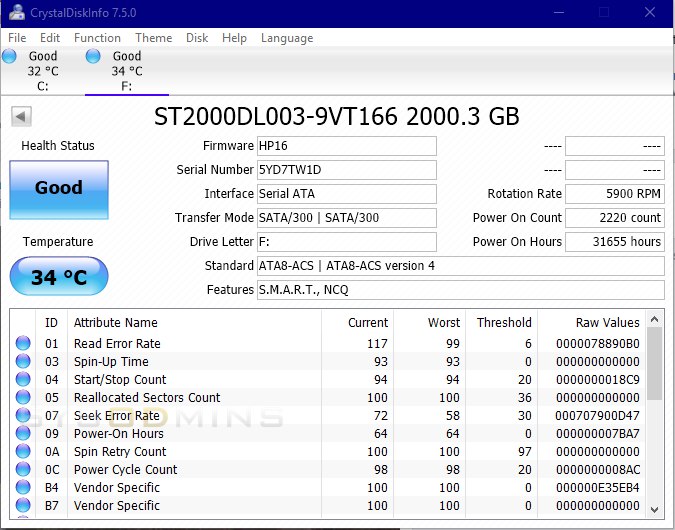675x530 pixels.
Task: Click status orb for Power Cycle Count
Action: tap(23, 469)
